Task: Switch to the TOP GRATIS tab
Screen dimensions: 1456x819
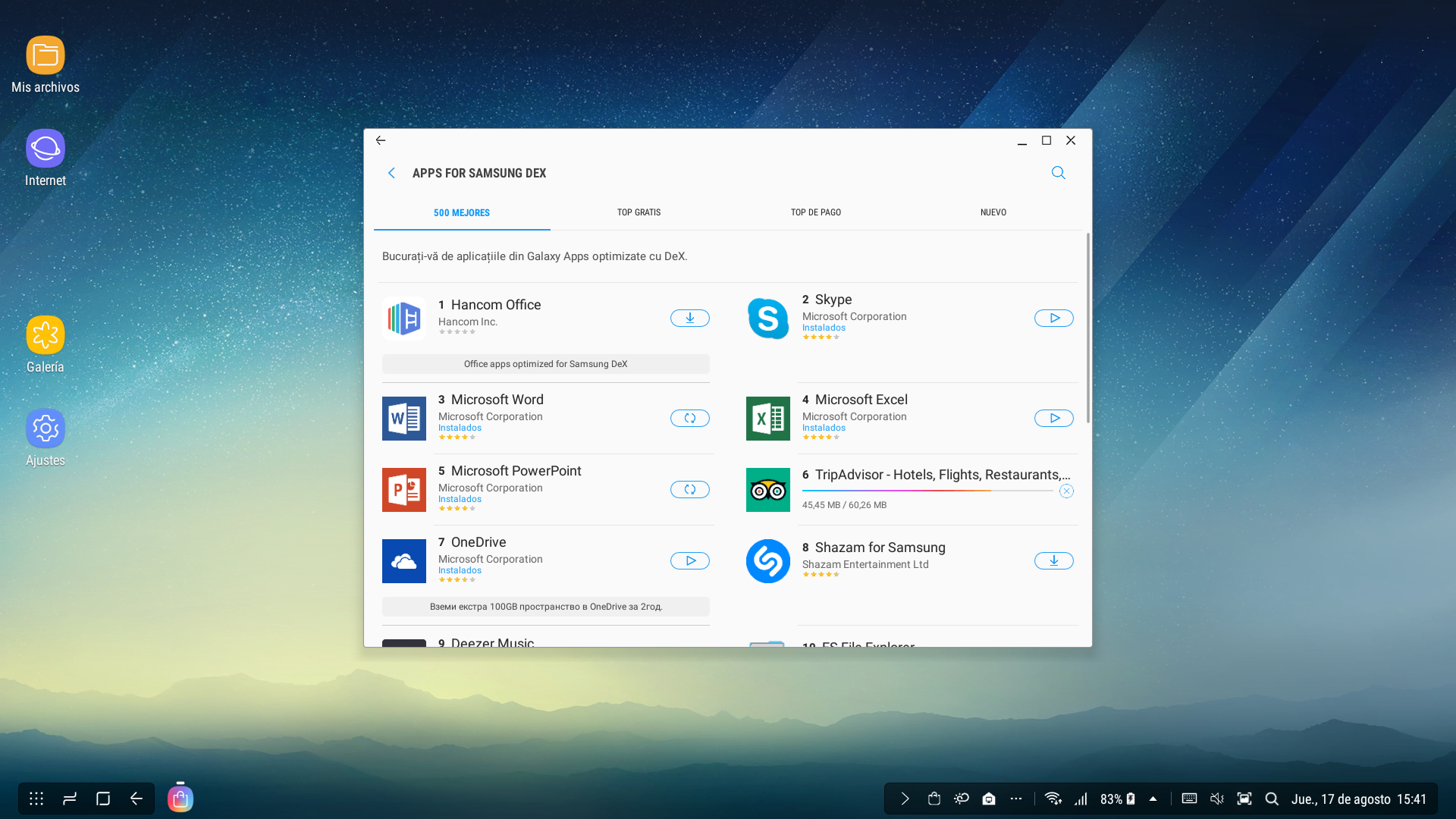Action: 639,213
